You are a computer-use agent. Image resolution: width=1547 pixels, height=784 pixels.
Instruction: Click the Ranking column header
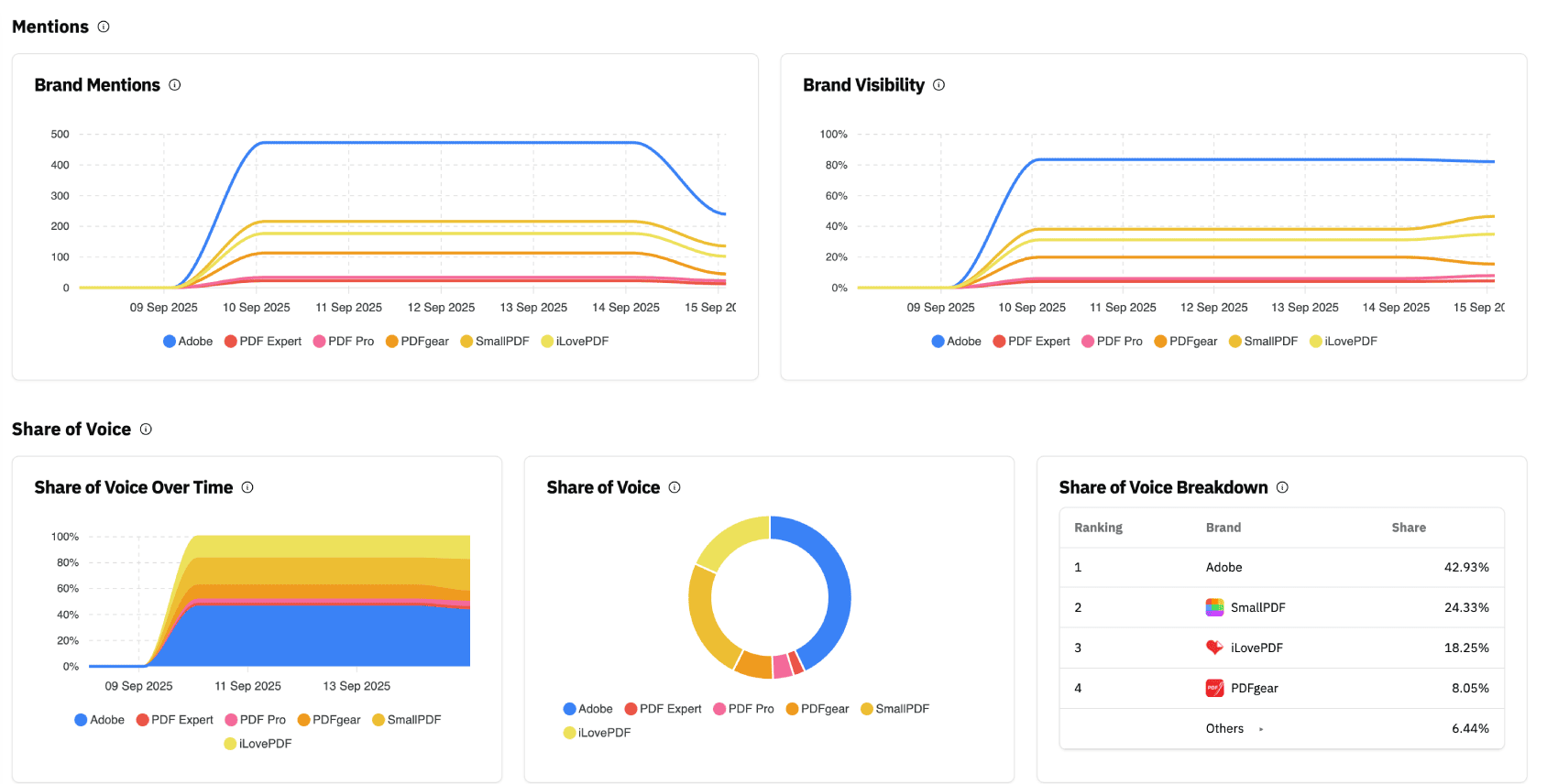click(x=1098, y=528)
